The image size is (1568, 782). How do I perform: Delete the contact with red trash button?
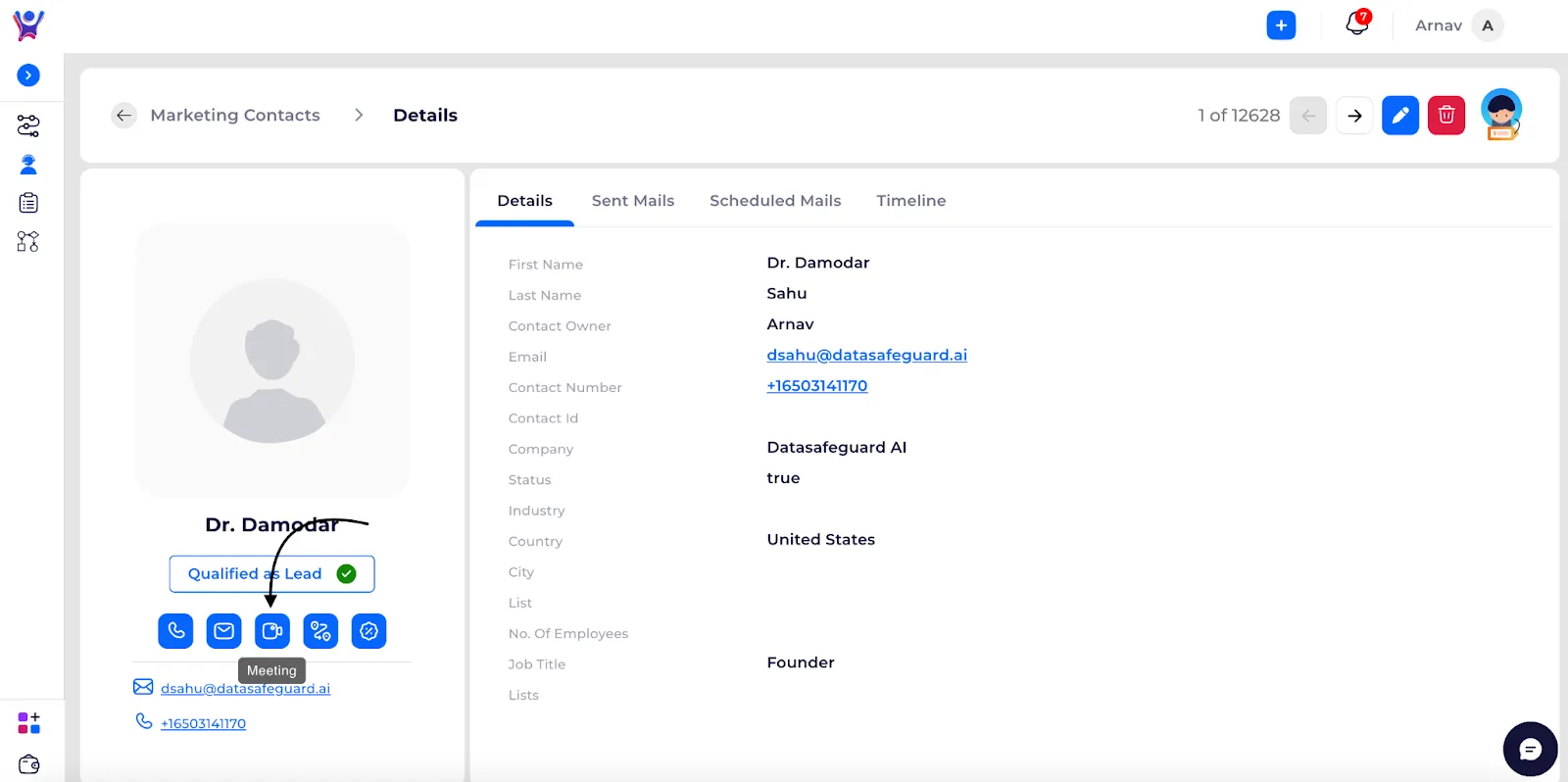point(1446,116)
